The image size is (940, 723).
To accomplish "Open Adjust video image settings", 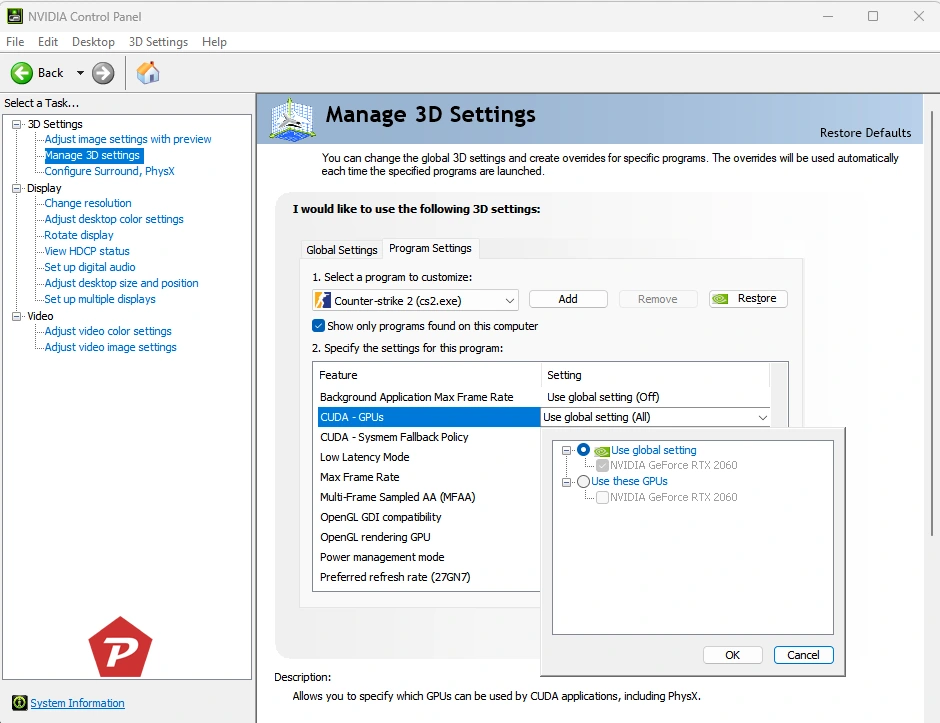I will pos(110,347).
